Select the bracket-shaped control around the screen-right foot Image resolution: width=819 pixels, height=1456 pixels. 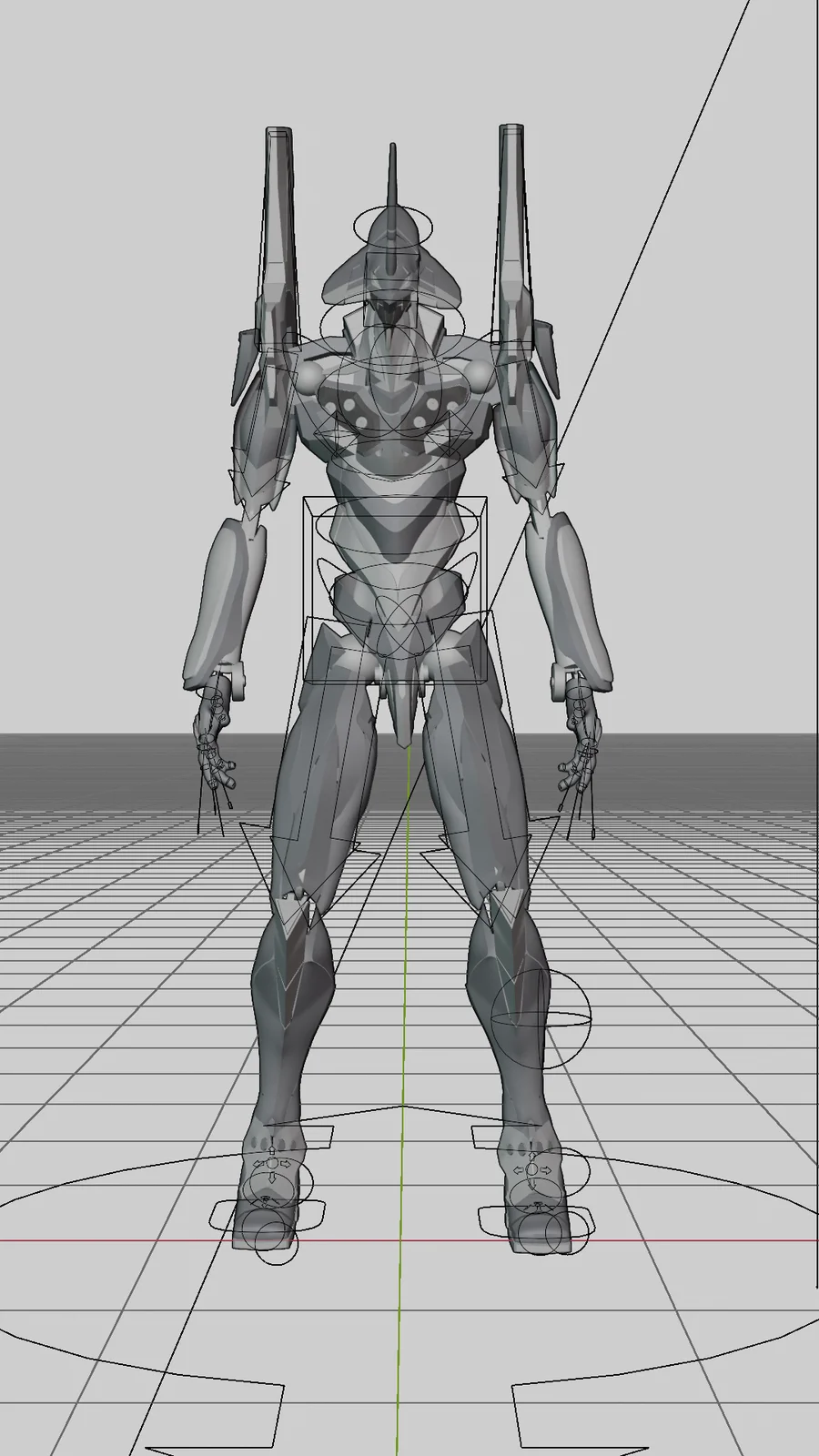(x=537, y=1221)
